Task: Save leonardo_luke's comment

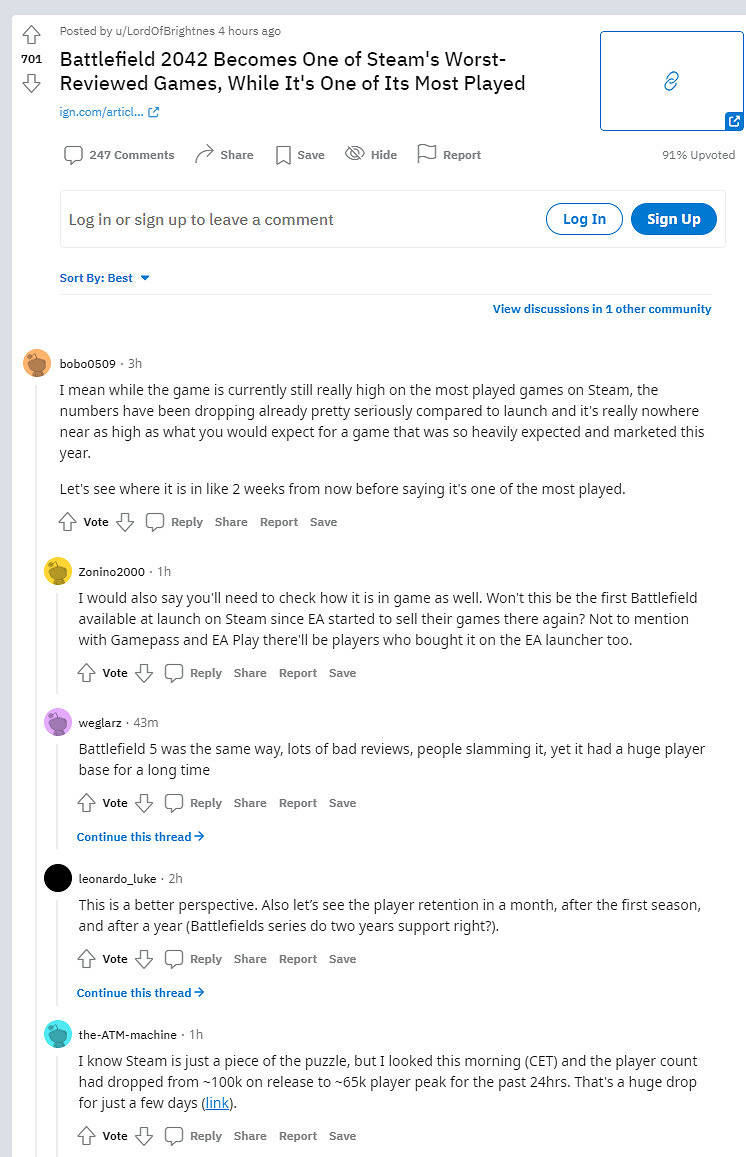Action: pos(342,959)
